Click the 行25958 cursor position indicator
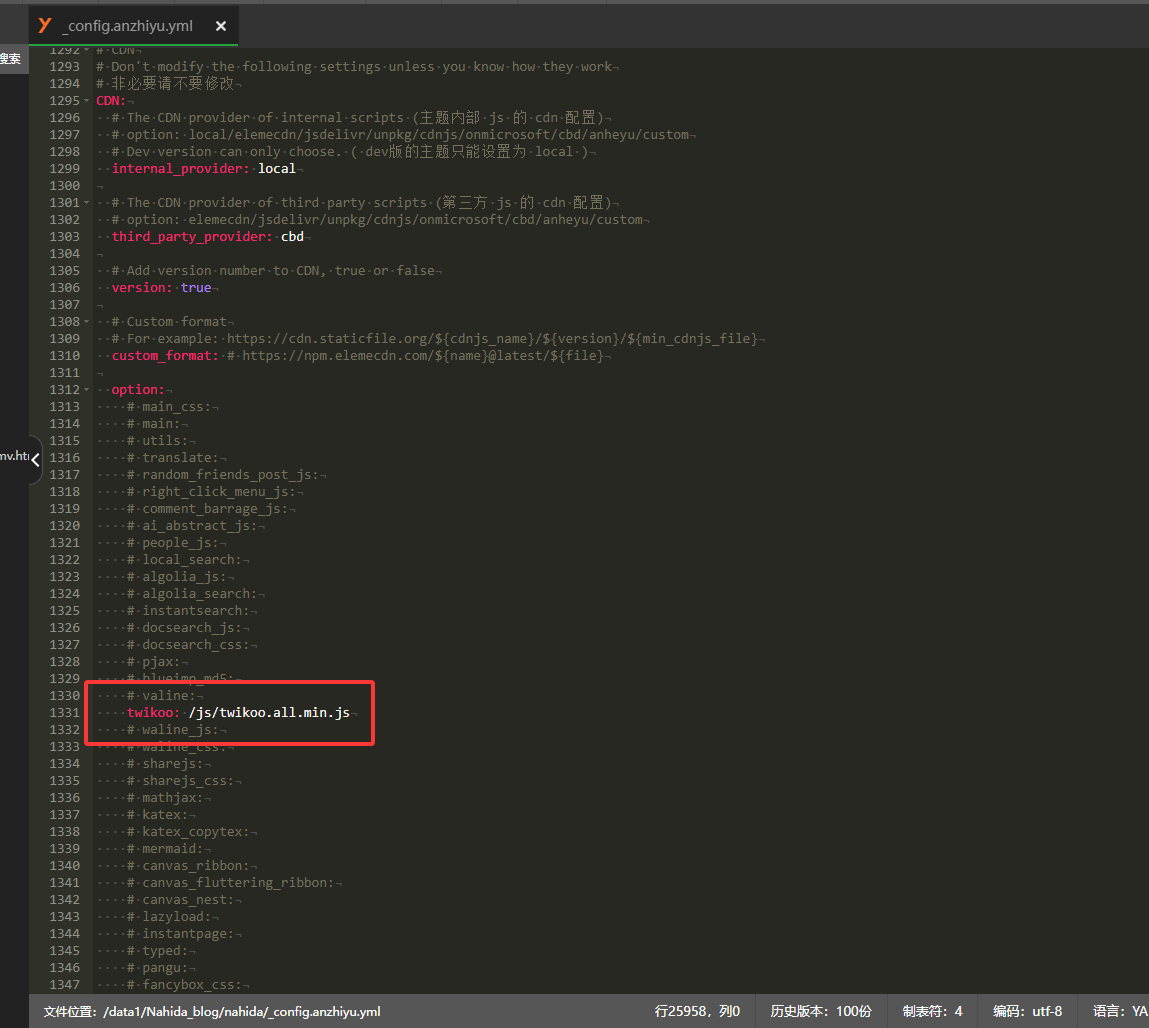This screenshot has height=1028, width=1149. click(696, 1011)
